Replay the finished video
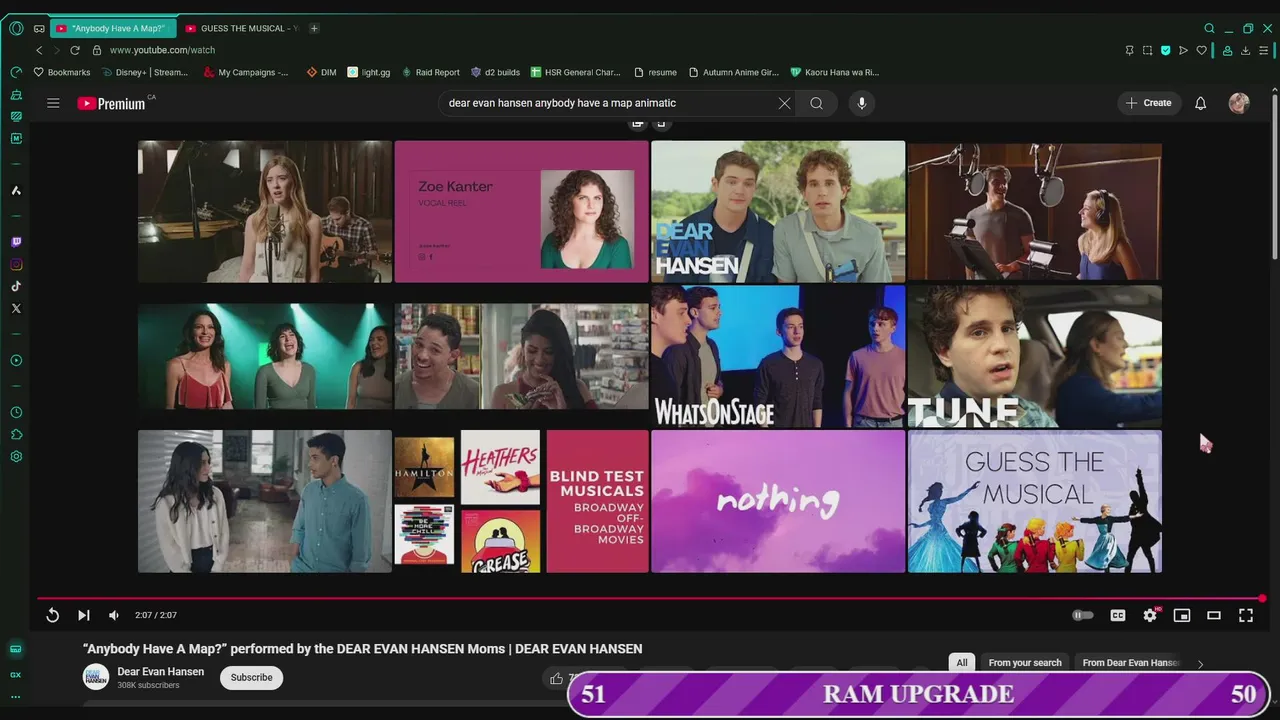The width and height of the screenshot is (1280, 720). pos(52,615)
